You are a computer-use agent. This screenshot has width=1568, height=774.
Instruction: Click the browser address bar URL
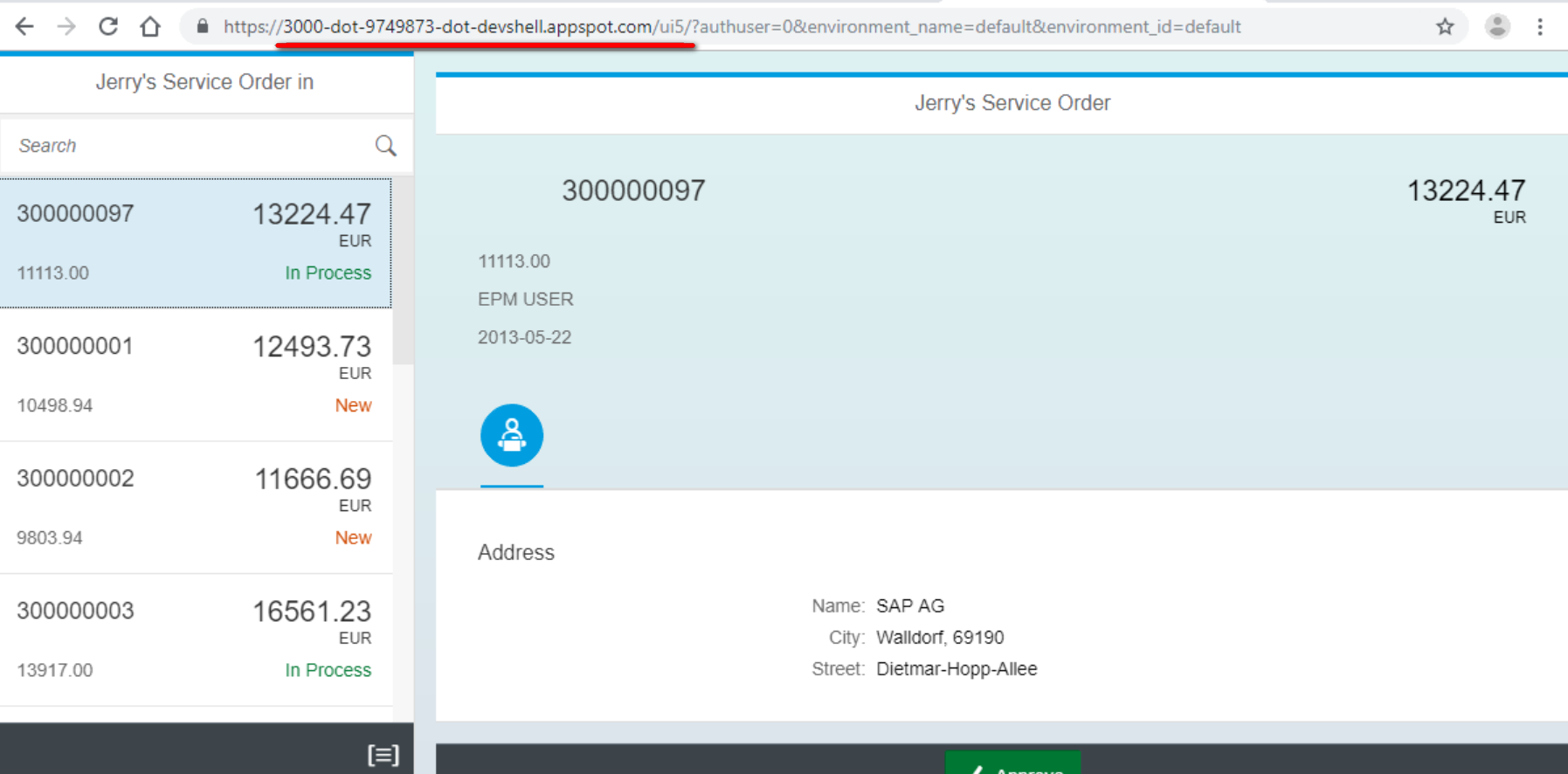(x=732, y=26)
